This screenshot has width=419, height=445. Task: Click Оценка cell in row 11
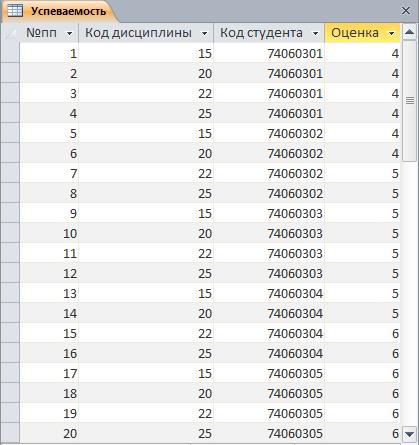362,253
